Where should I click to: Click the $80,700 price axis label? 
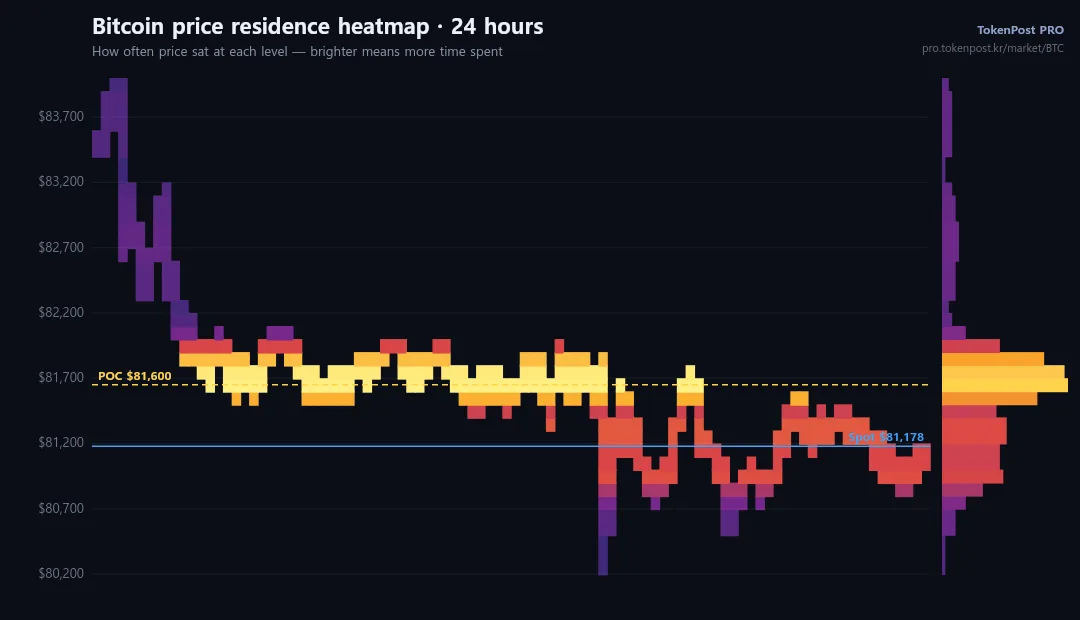coord(61,508)
